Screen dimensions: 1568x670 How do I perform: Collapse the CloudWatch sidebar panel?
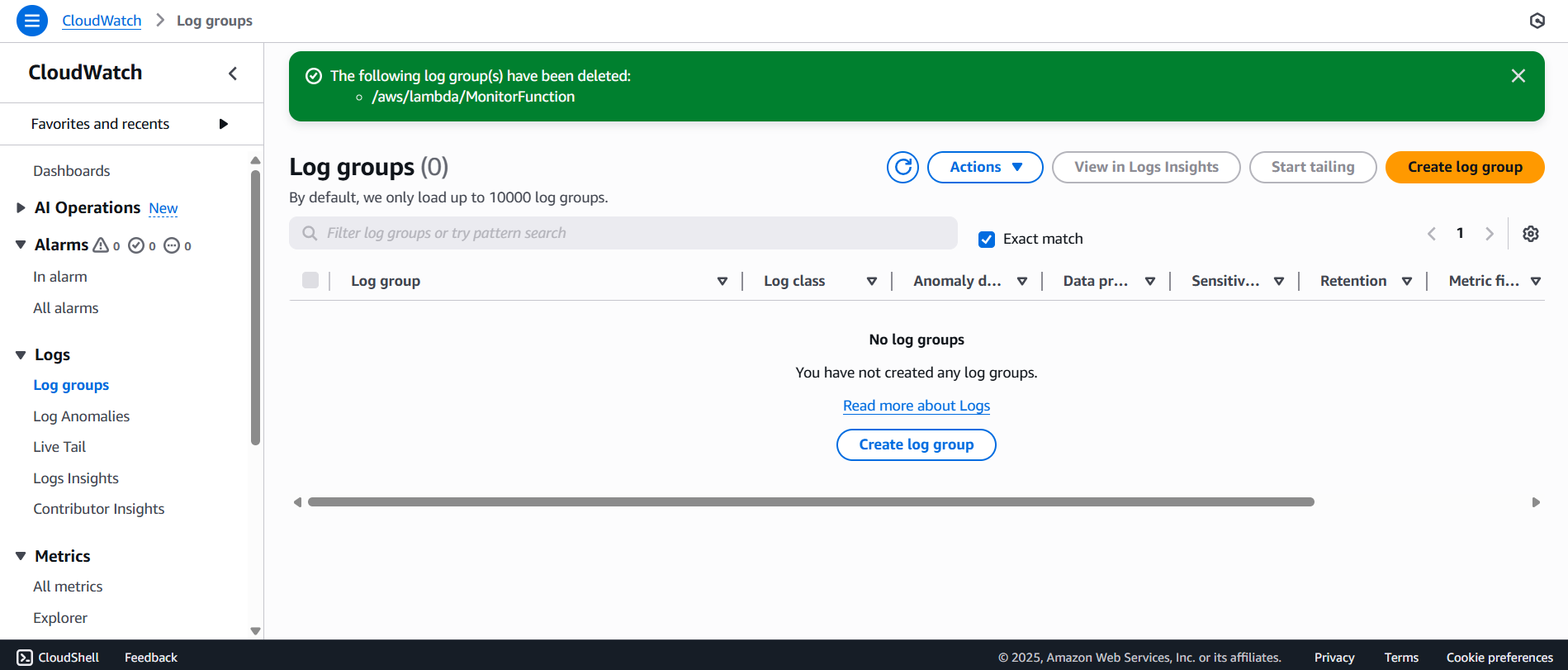pyautogui.click(x=233, y=74)
